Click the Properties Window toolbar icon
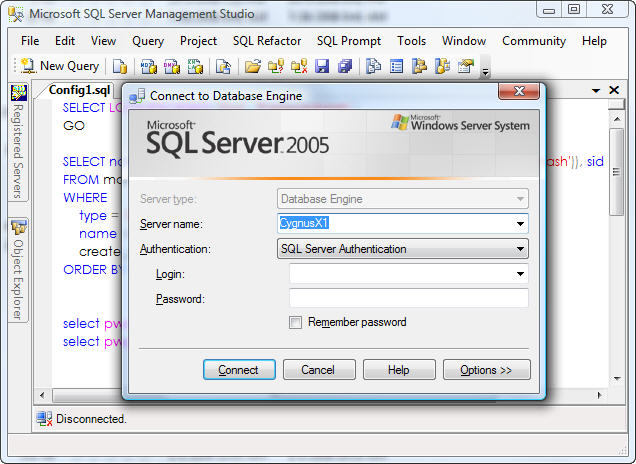Image resolution: width=636 pixels, height=464 pixels. click(x=466, y=66)
